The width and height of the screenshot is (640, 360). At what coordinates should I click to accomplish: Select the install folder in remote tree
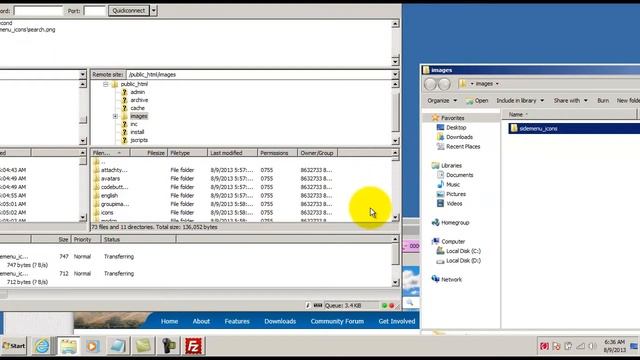[x=137, y=132]
